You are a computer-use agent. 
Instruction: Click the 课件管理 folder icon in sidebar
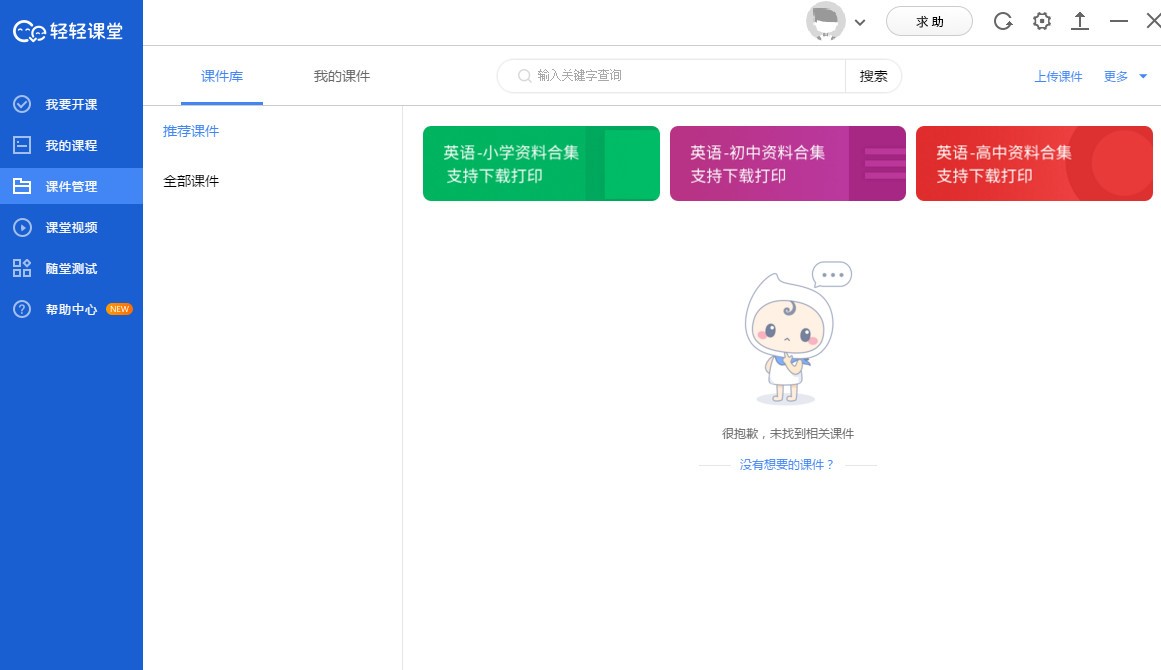(x=22, y=186)
